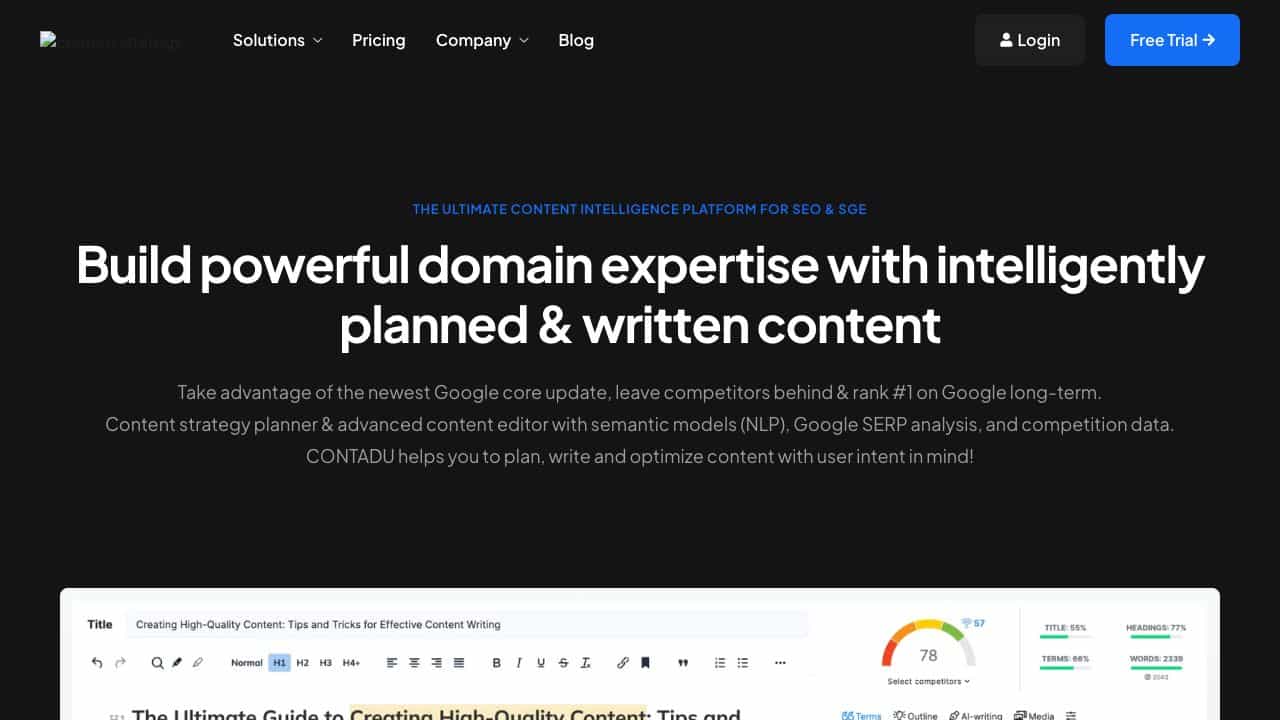Clear text formatting with the Tx icon

pyautogui.click(x=586, y=662)
